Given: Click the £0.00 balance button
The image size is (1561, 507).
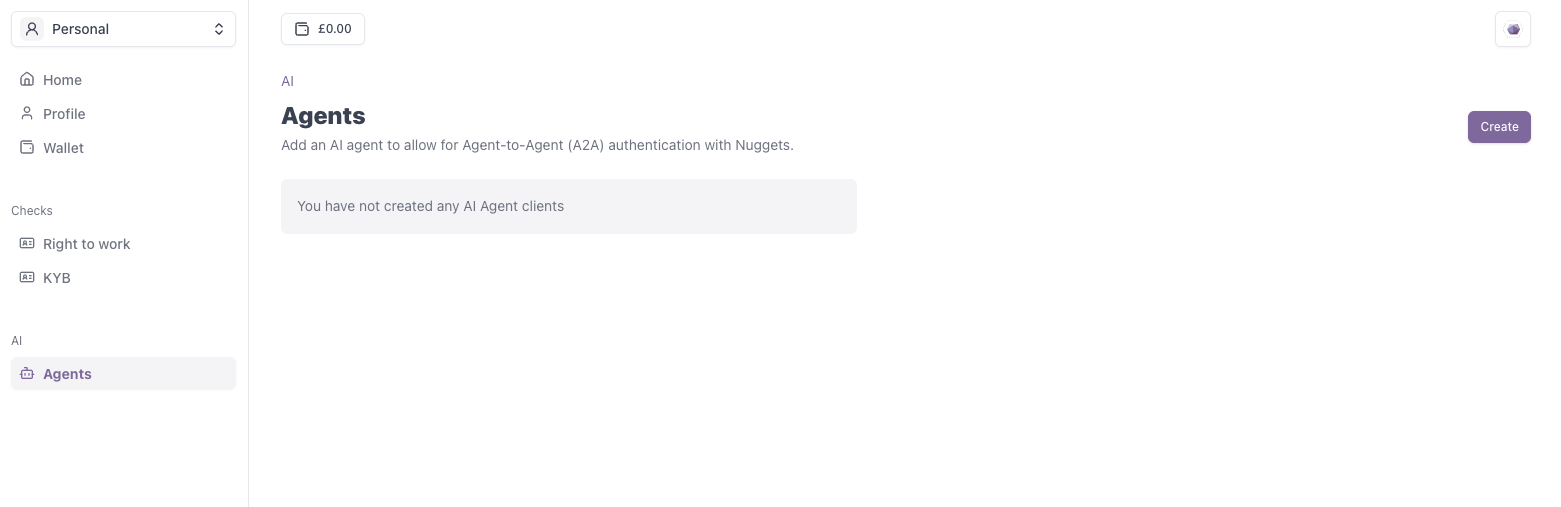Looking at the screenshot, I should 323,29.
